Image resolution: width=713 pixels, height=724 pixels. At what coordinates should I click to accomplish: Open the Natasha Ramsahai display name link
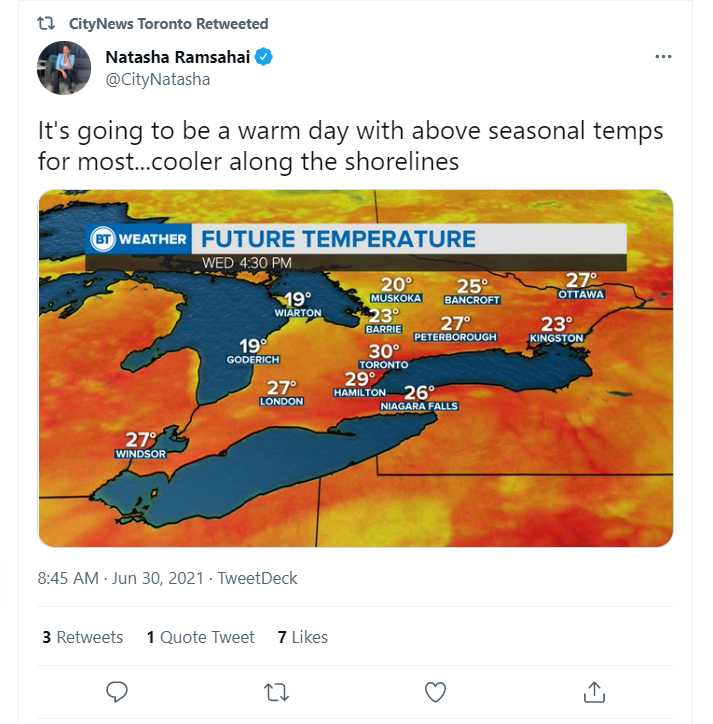tap(178, 57)
